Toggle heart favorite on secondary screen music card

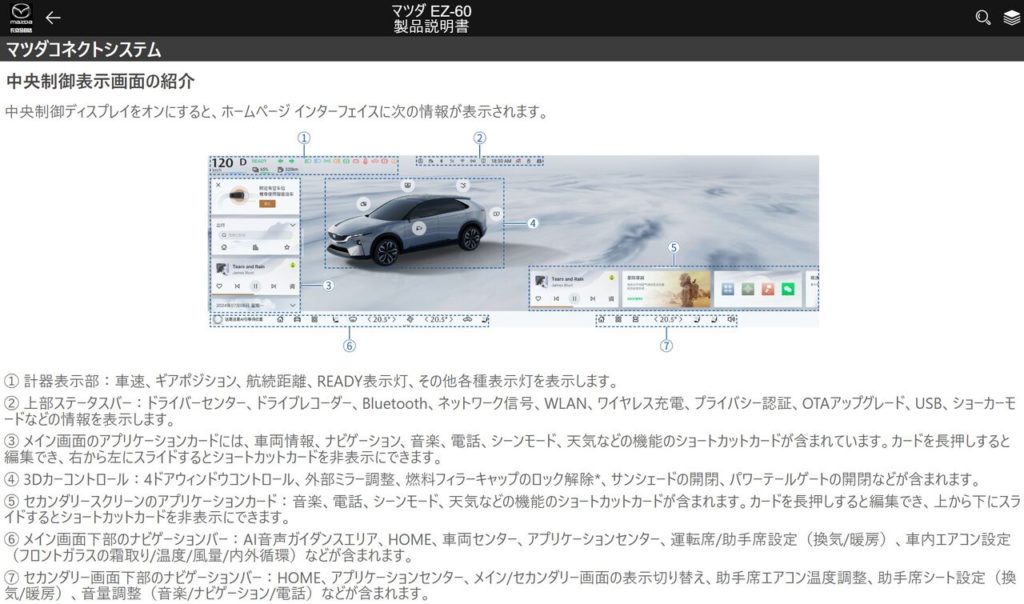538,298
